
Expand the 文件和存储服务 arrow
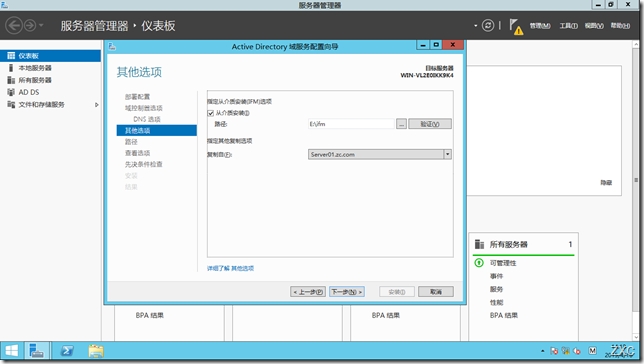(97, 105)
